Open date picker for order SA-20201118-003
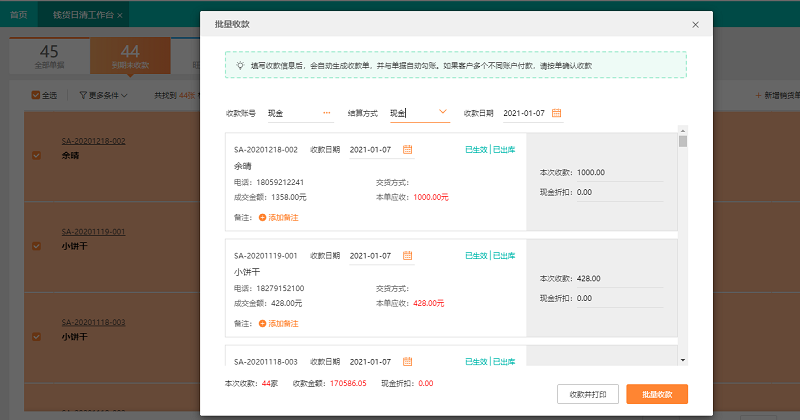Image resolution: width=800 pixels, height=420 pixels. pyautogui.click(x=407, y=360)
